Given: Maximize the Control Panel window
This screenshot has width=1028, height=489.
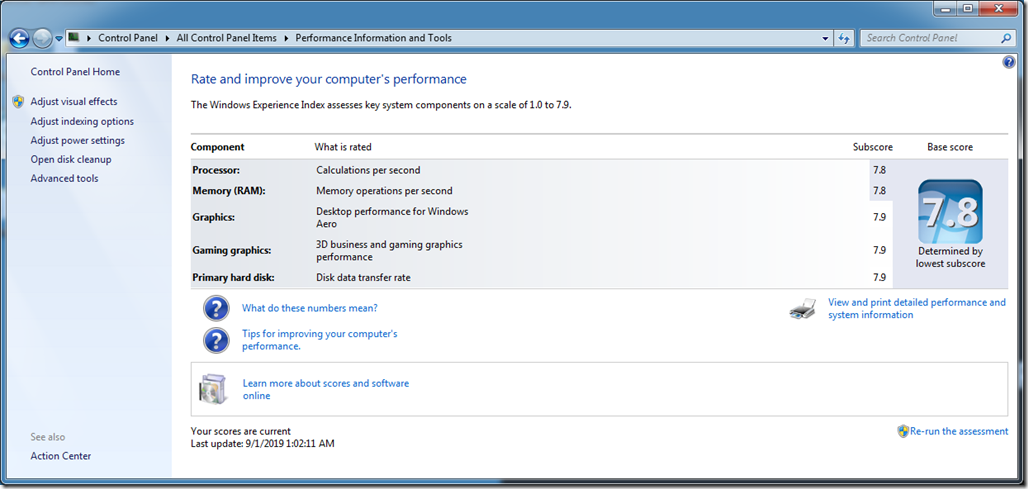Looking at the screenshot, I should (x=967, y=8).
